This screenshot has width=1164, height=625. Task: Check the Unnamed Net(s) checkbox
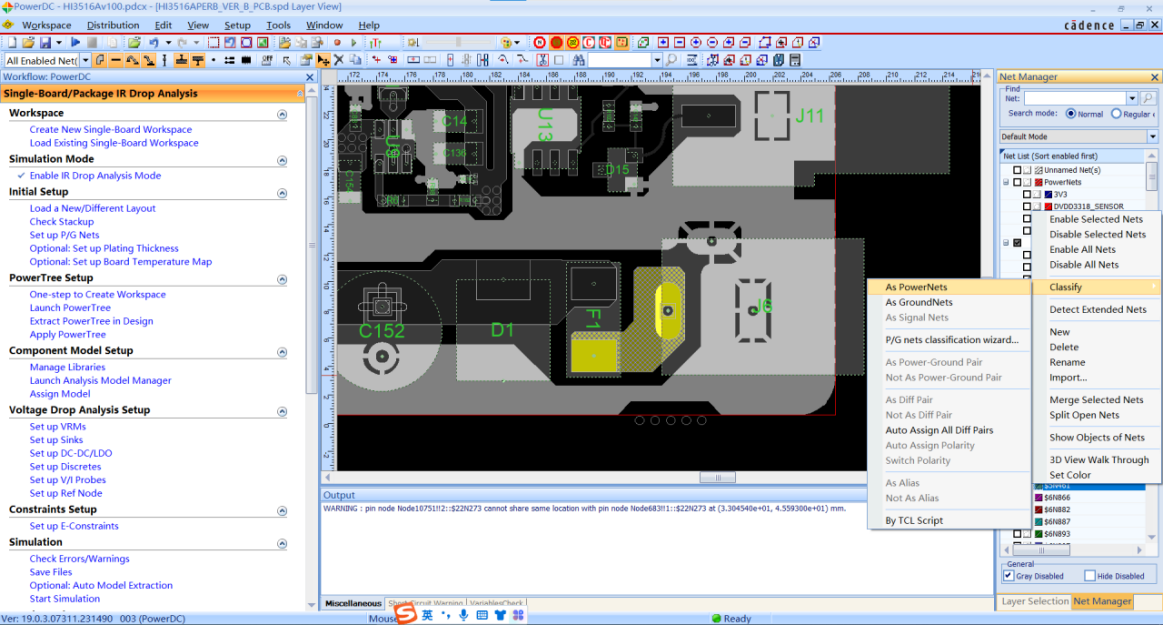click(1018, 170)
